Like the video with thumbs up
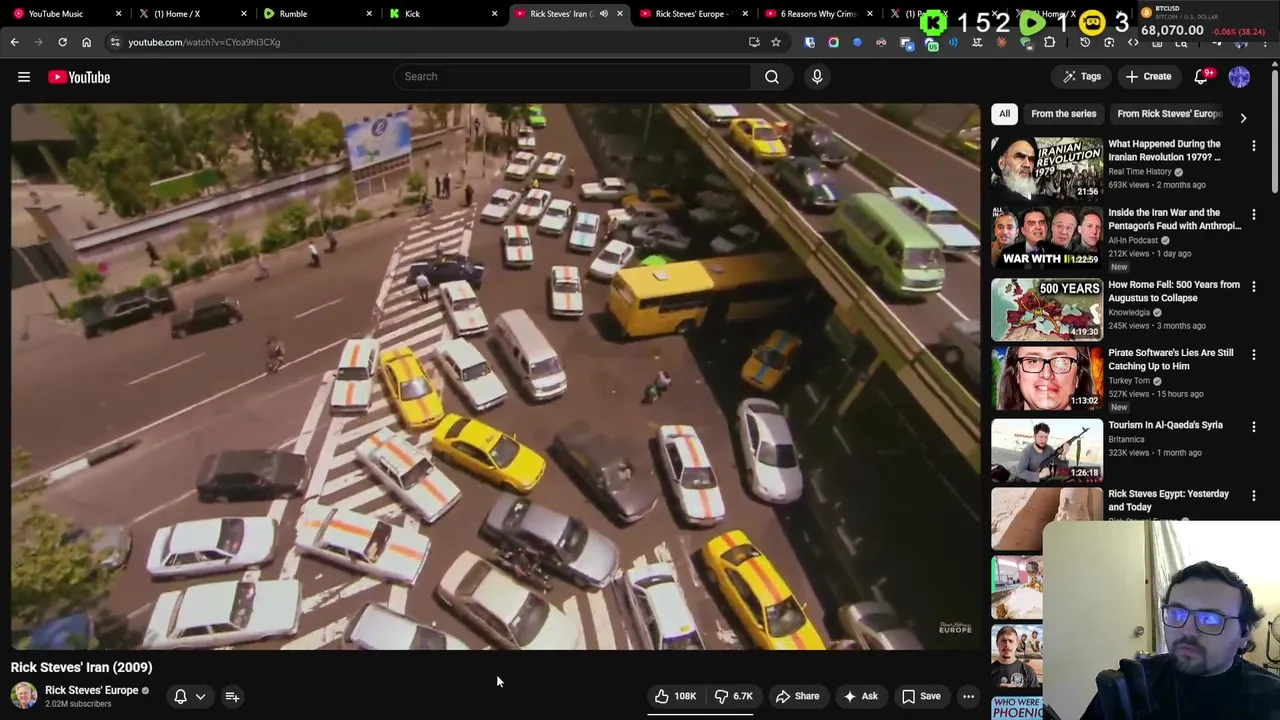This screenshot has height=720, width=1280. click(x=675, y=696)
